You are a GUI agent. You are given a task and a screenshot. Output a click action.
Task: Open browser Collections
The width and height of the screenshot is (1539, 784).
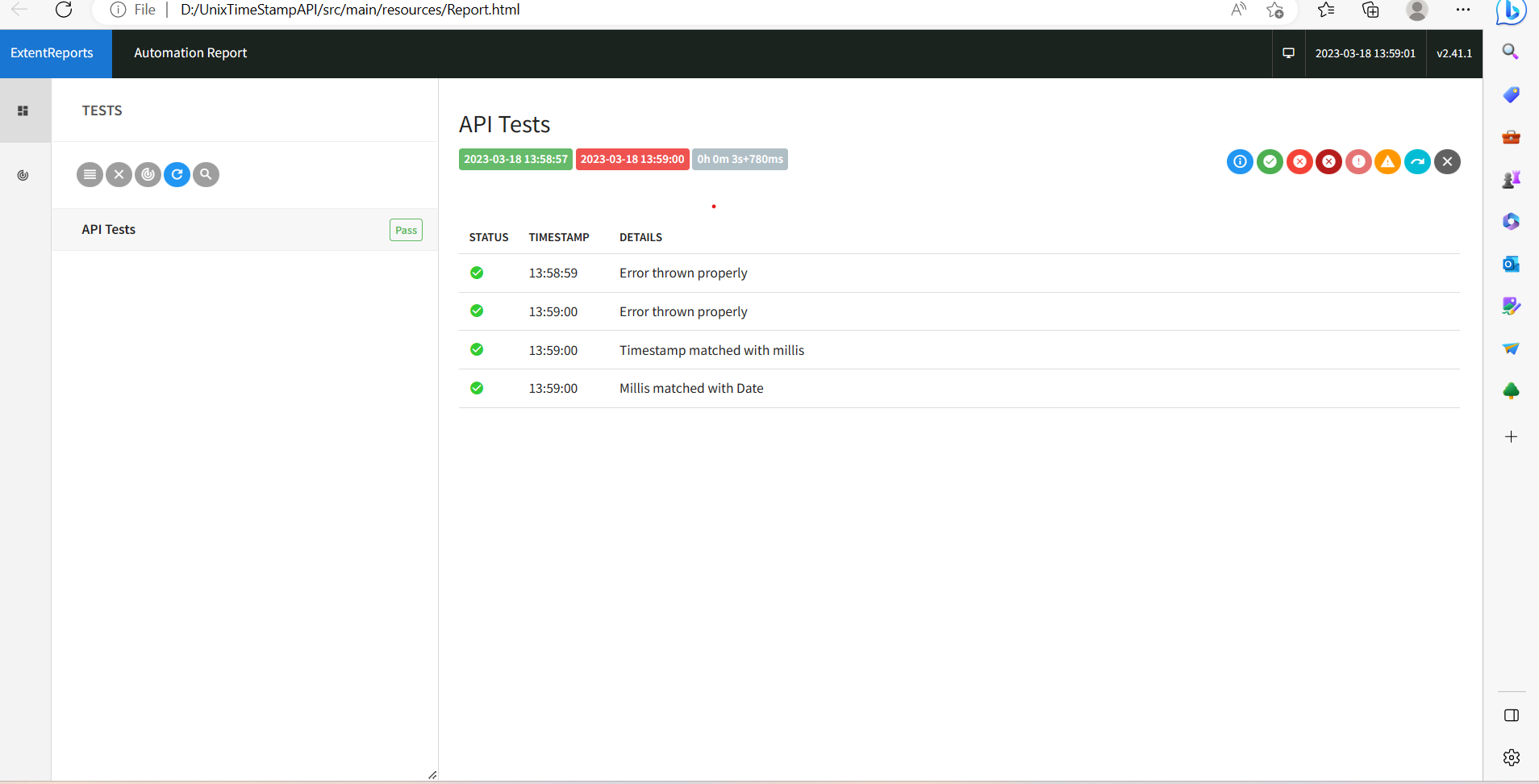click(x=1370, y=10)
